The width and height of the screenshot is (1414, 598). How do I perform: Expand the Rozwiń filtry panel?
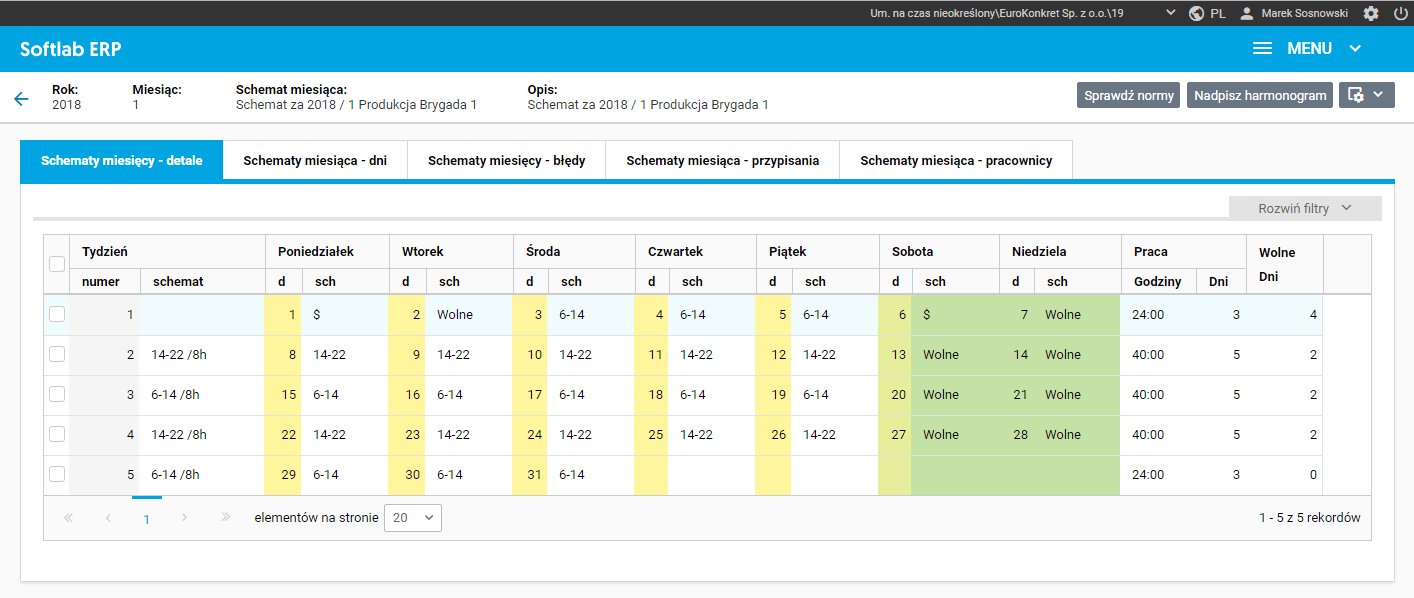pos(1305,208)
